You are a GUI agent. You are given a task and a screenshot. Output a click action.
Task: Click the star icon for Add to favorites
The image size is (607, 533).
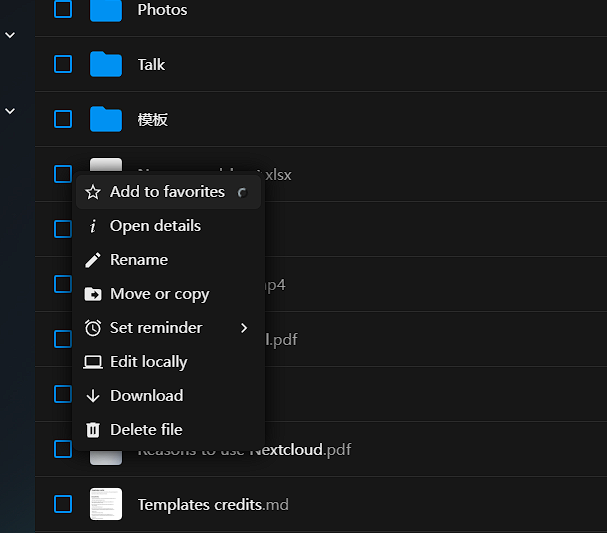(x=93, y=192)
